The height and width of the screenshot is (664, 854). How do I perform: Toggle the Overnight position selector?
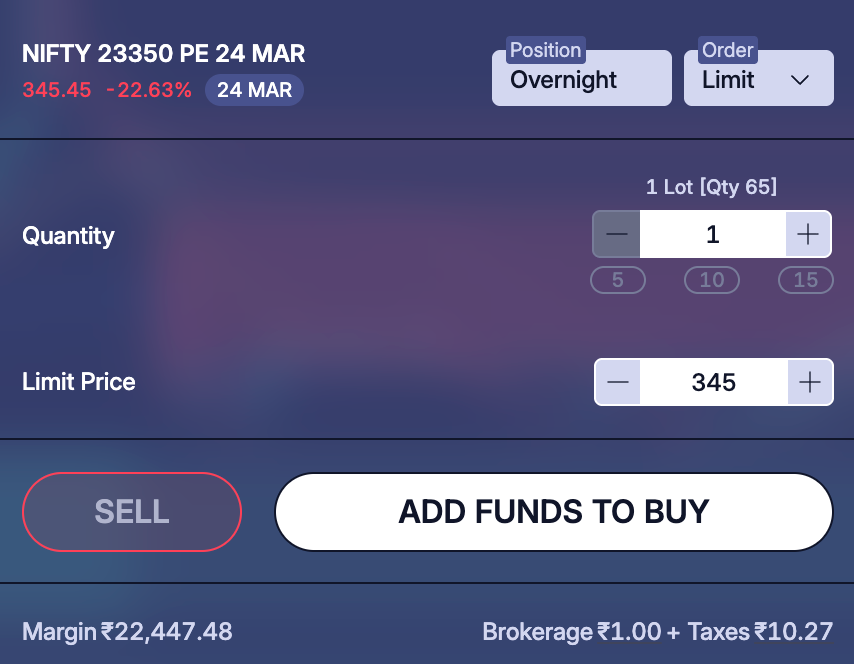(581, 79)
